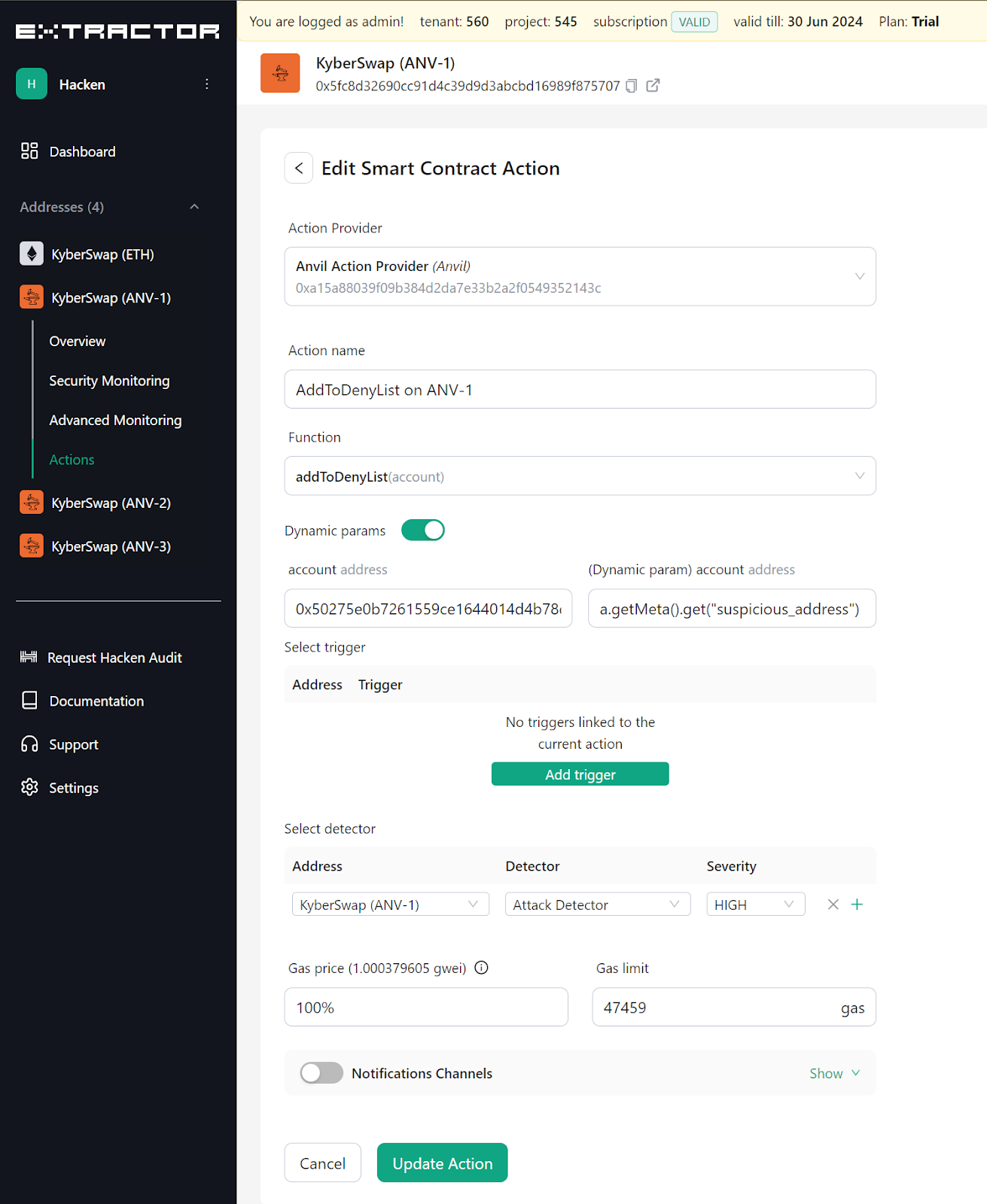Open the Attack Detector dropdown
Image resolution: width=987 pixels, height=1204 pixels.
point(598,905)
